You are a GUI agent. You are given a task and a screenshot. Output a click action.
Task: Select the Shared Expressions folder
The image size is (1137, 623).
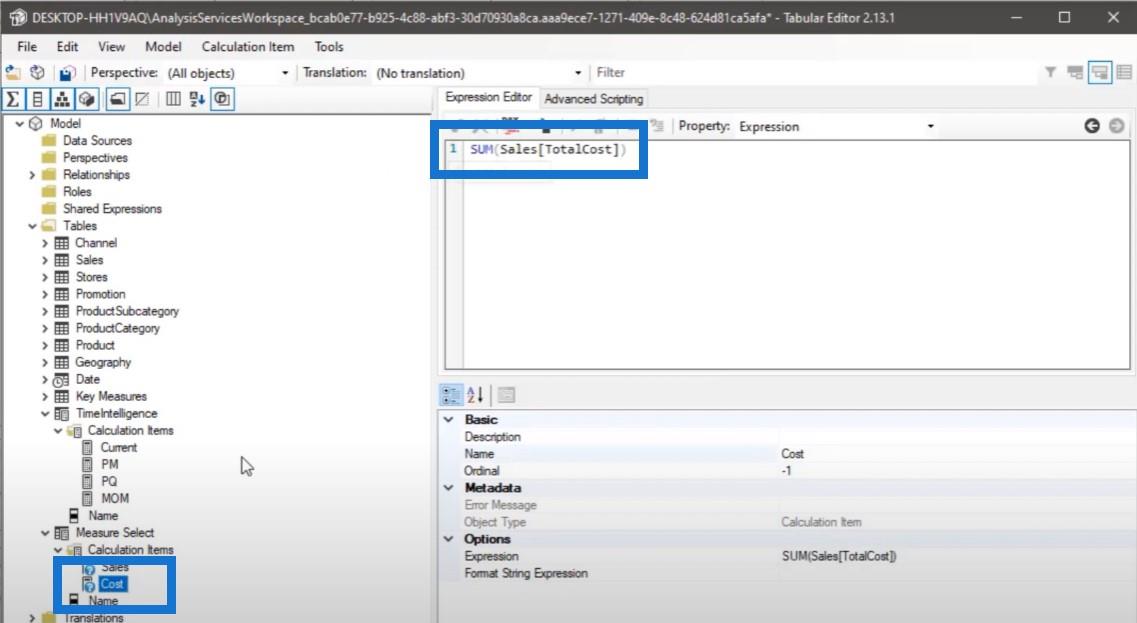click(112, 209)
